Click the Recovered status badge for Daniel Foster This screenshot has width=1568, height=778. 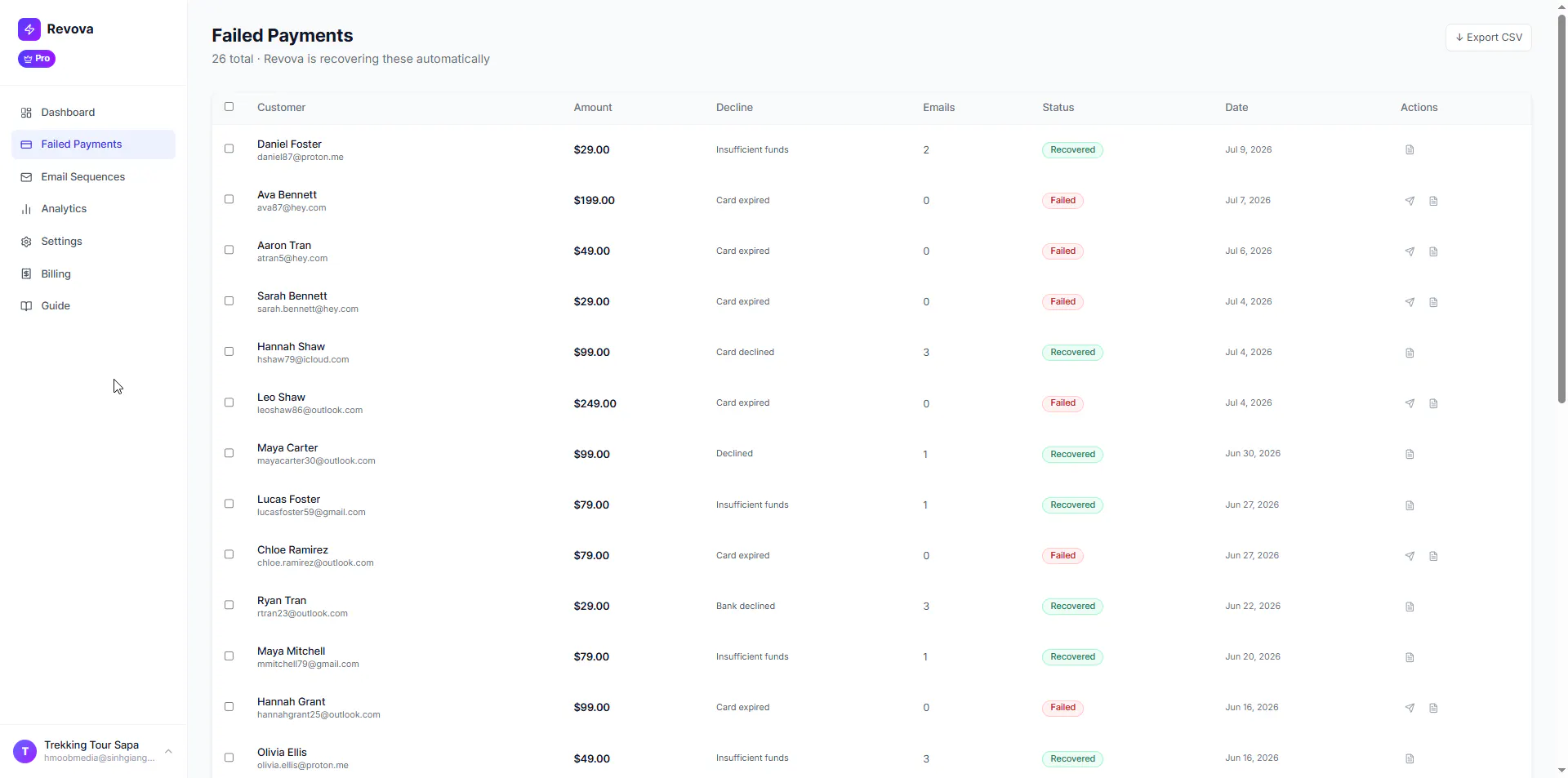pyautogui.click(x=1072, y=150)
